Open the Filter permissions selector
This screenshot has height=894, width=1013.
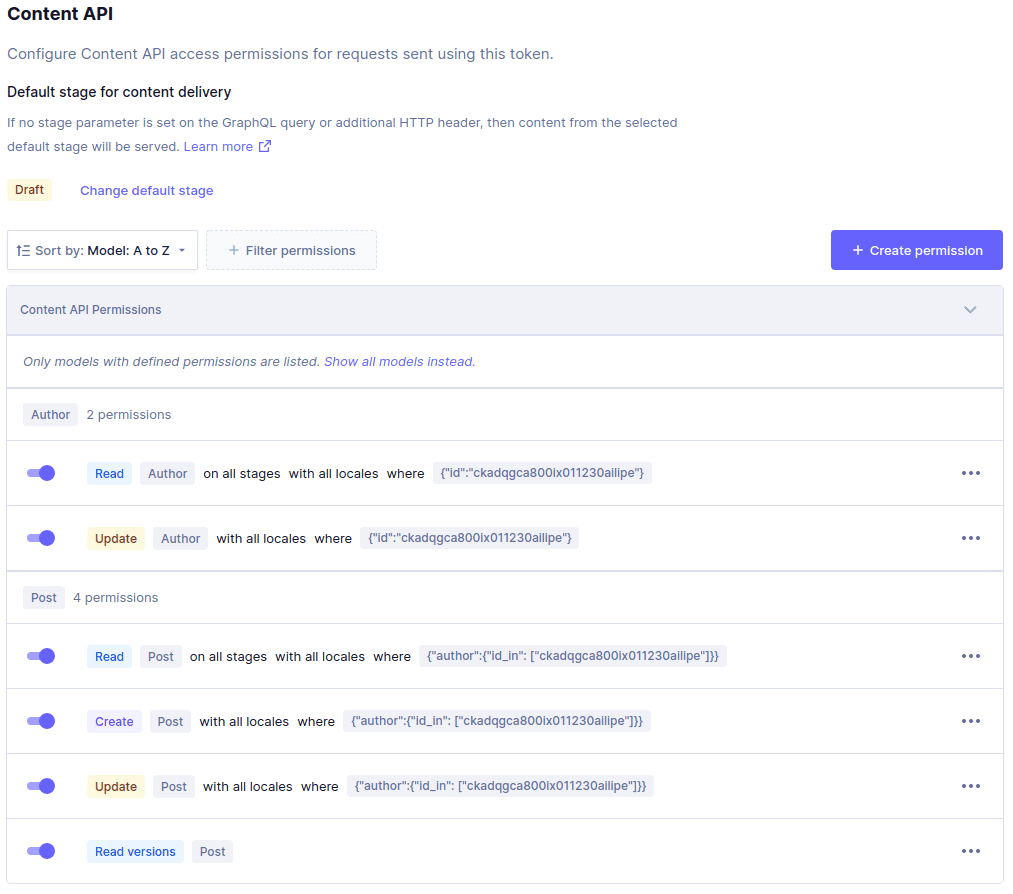click(x=291, y=250)
